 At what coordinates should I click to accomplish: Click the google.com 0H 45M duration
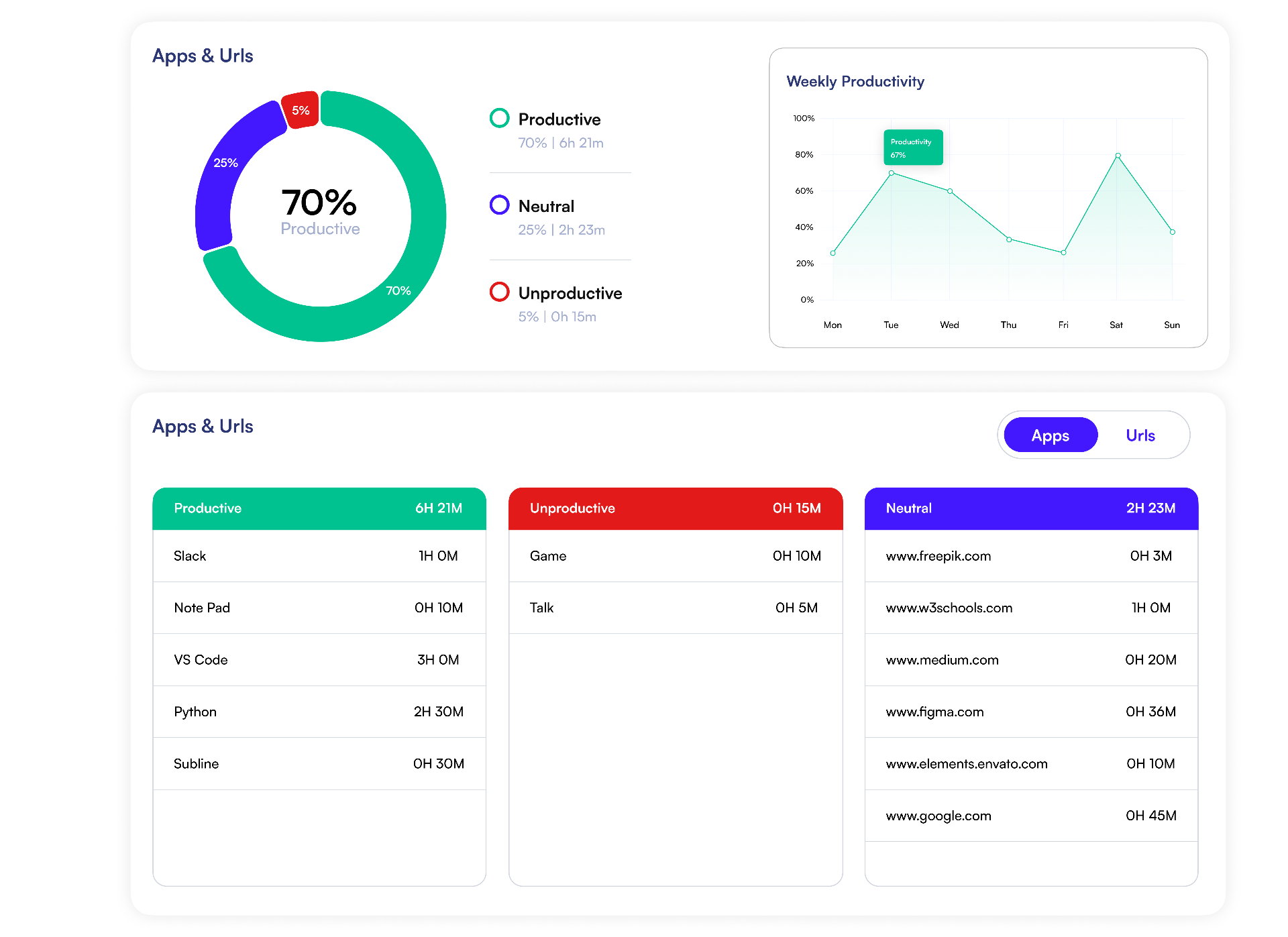click(1151, 816)
